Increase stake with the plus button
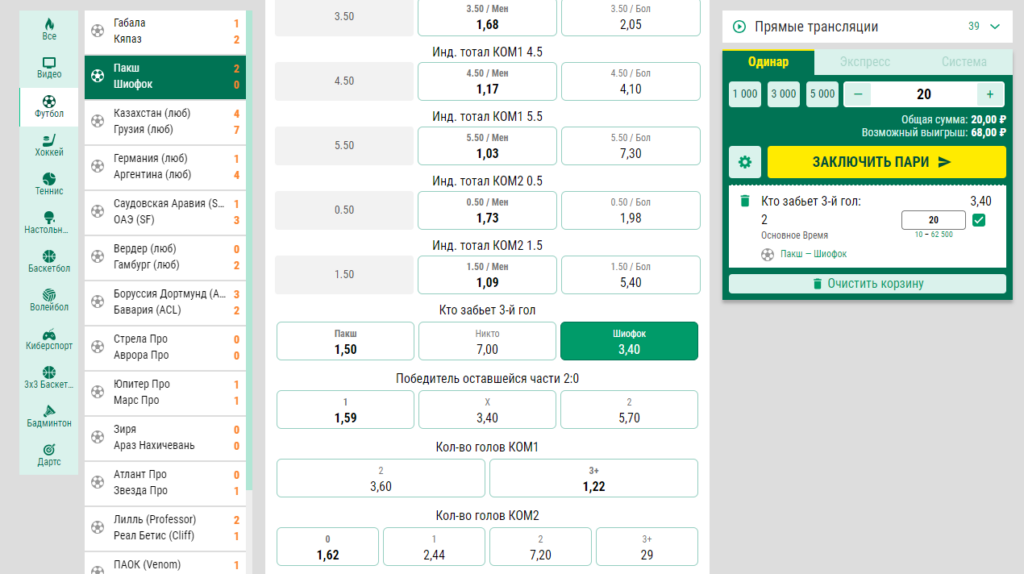This screenshot has width=1024, height=574. [x=990, y=94]
